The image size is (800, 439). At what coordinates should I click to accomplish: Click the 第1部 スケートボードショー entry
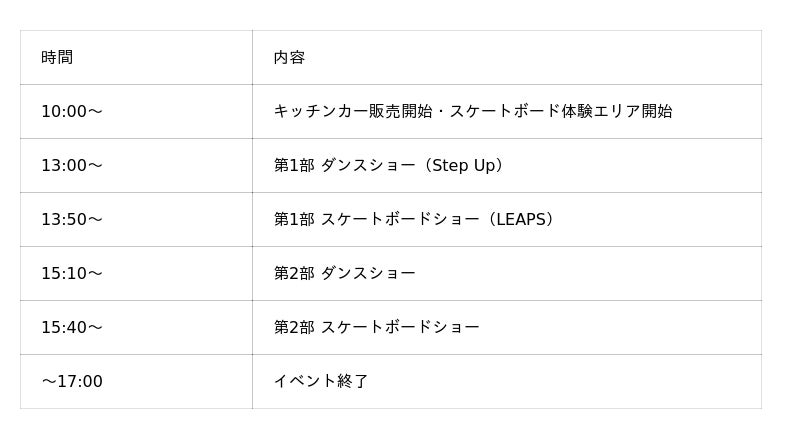point(376,220)
